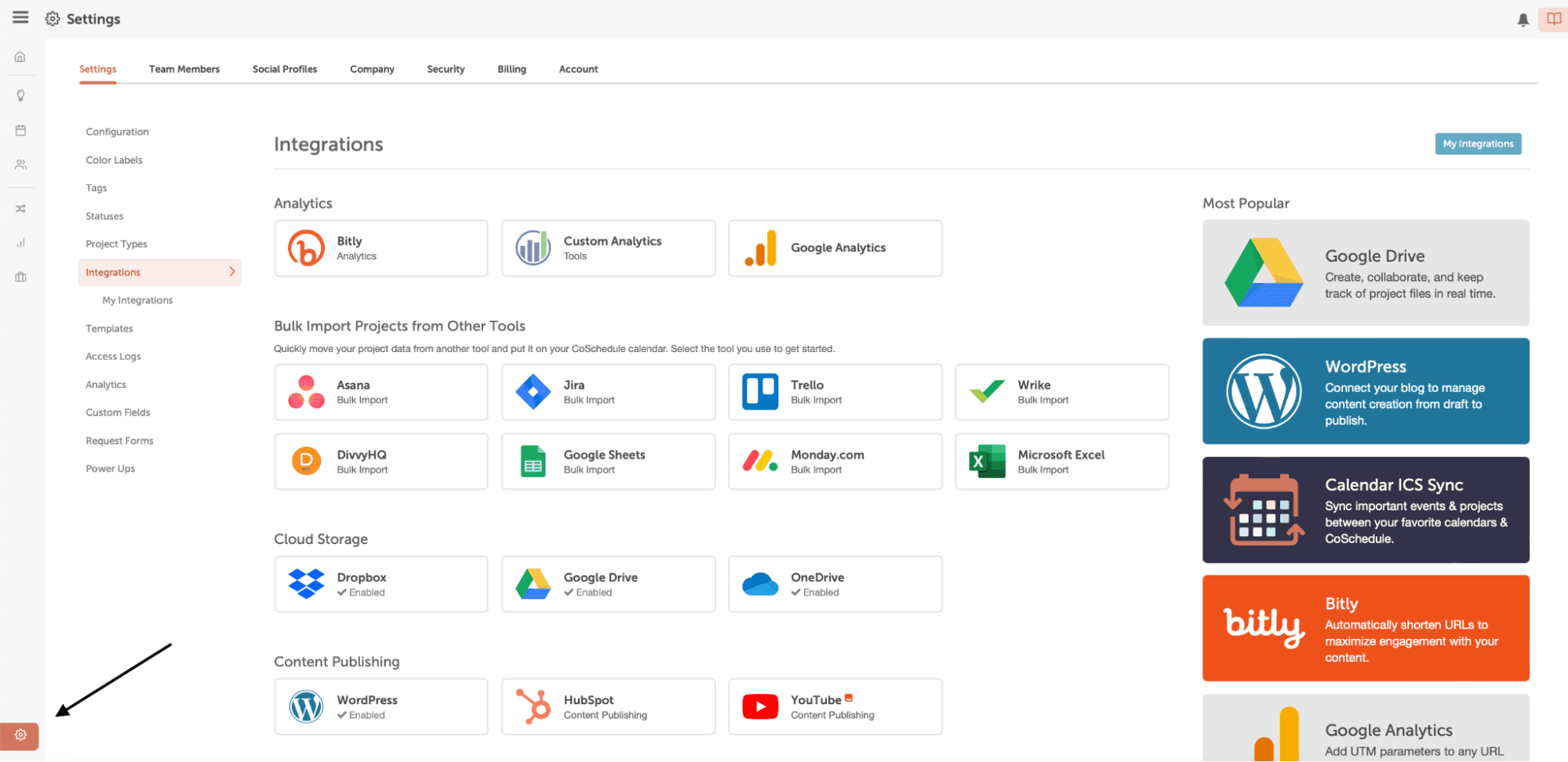Click the orange settings gear in the sidebar
This screenshot has width=1568, height=762.
pos(20,735)
